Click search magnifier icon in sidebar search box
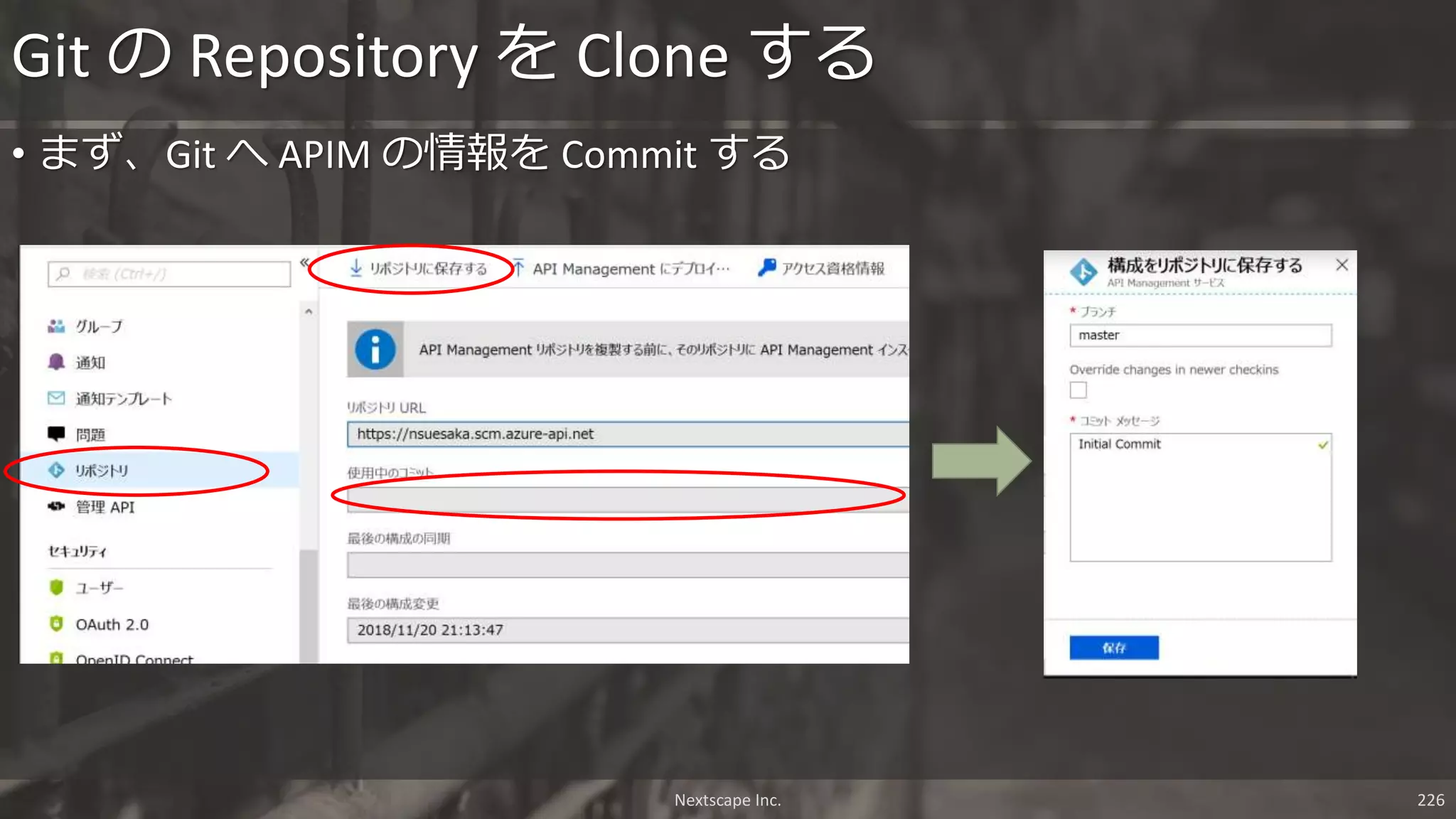Screen dimensions: 1456x819 (x=63, y=274)
